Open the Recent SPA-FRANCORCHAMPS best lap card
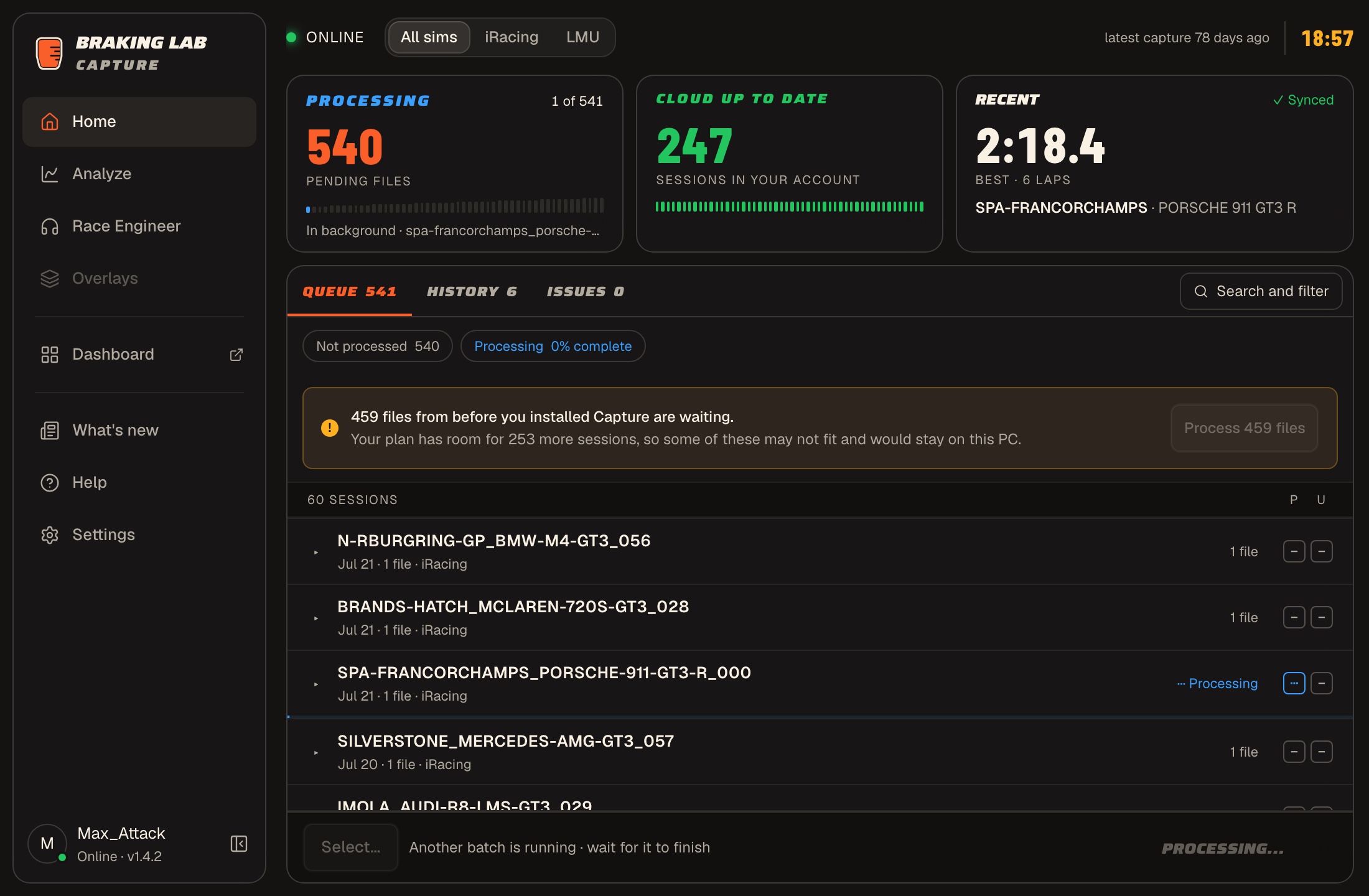1369x896 pixels. [x=1155, y=164]
